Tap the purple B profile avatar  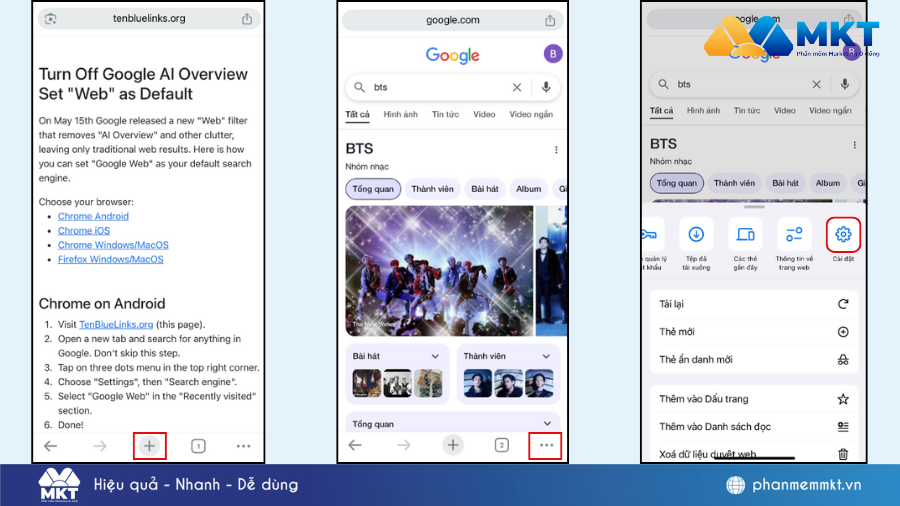[x=553, y=54]
